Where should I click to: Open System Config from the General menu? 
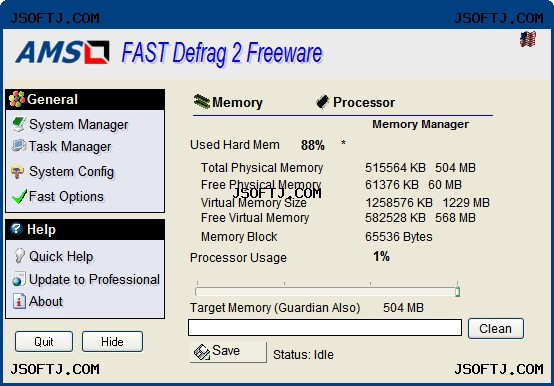[63, 171]
